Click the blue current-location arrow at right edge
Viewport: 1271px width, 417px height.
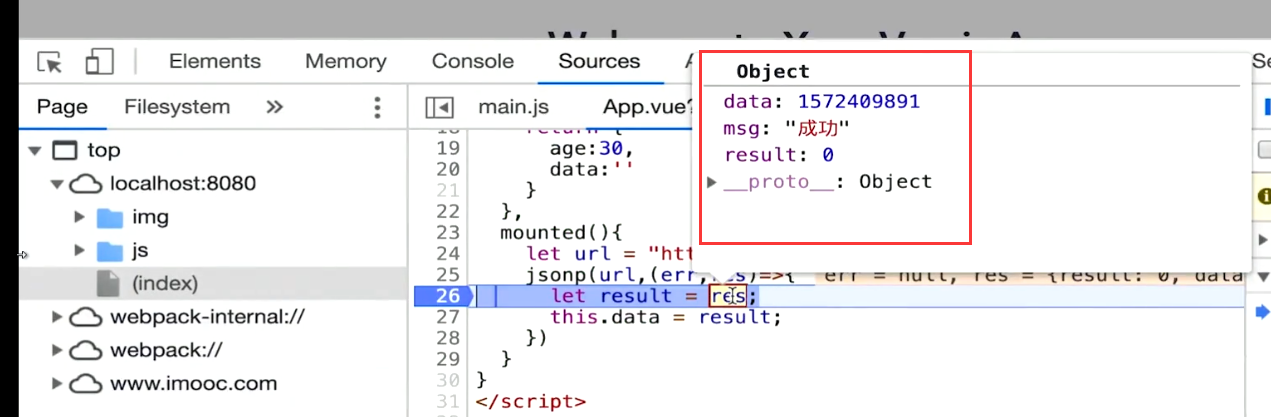coord(1262,312)
